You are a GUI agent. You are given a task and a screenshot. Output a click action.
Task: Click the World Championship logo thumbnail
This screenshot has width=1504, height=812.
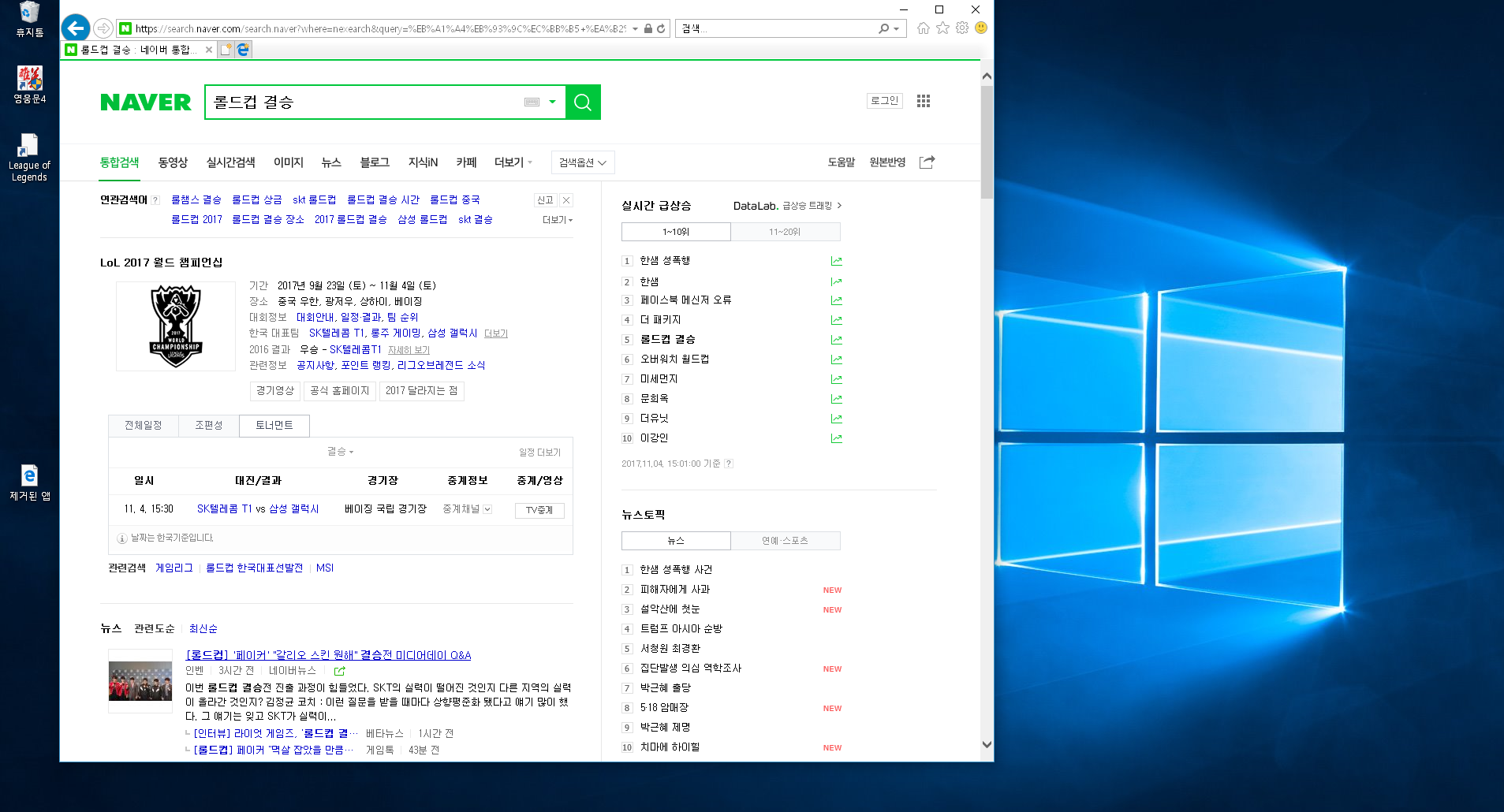pyautogui.click(x=176, y=326)
